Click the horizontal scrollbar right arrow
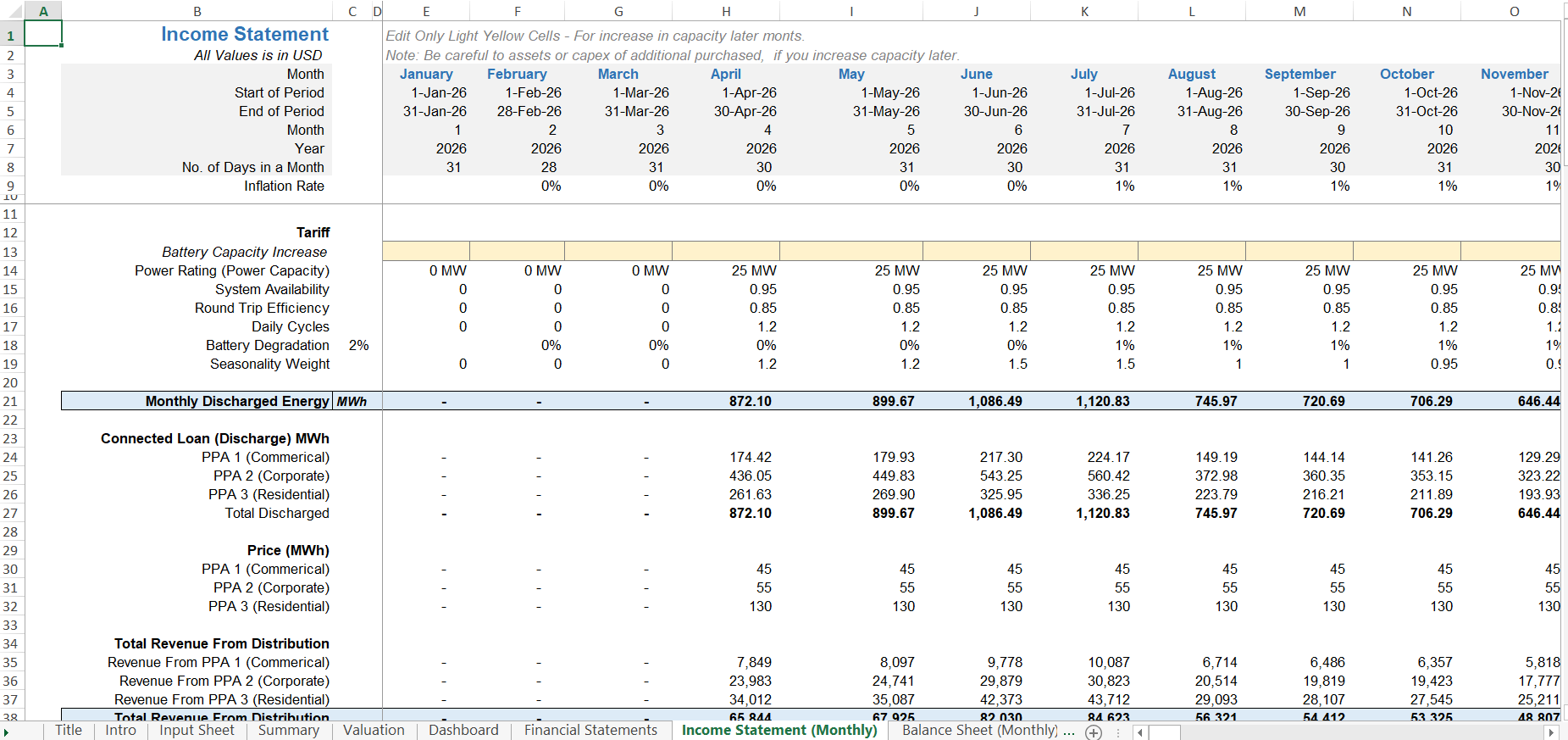This screenshot has height=740, width=1568. pyautogui.click(x=1551, y=732)
